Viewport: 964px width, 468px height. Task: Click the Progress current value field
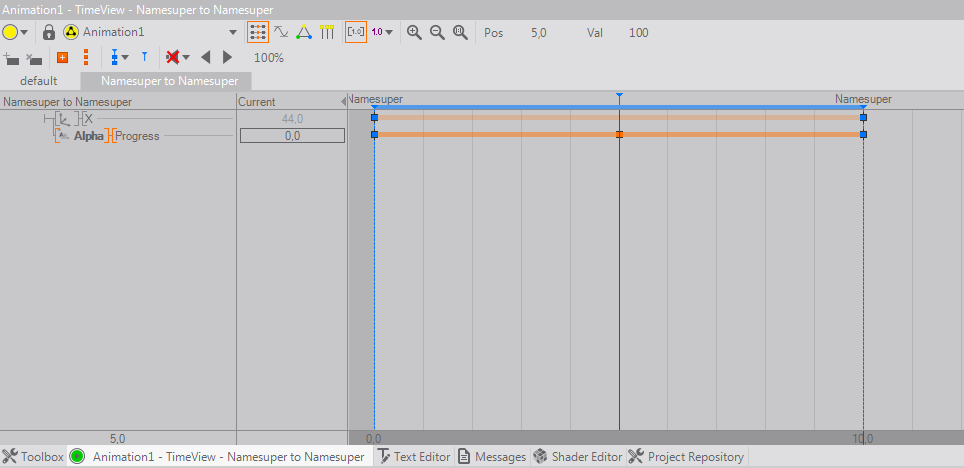click(292, 136)
